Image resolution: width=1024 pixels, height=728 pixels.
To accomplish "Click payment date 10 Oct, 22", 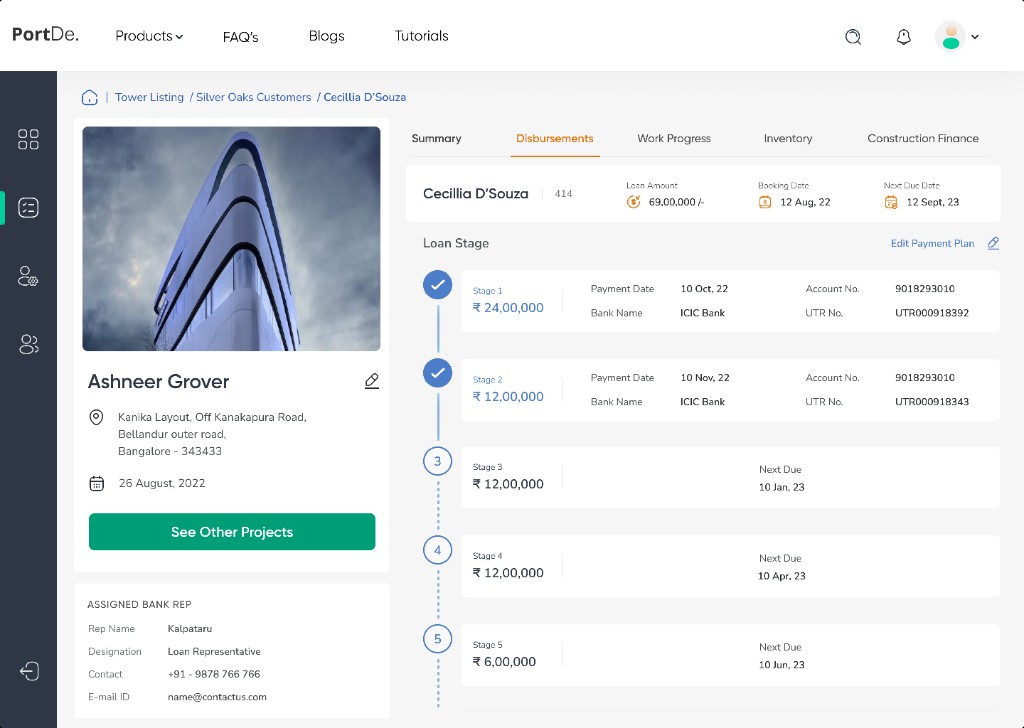I will (x=704, y=289).
